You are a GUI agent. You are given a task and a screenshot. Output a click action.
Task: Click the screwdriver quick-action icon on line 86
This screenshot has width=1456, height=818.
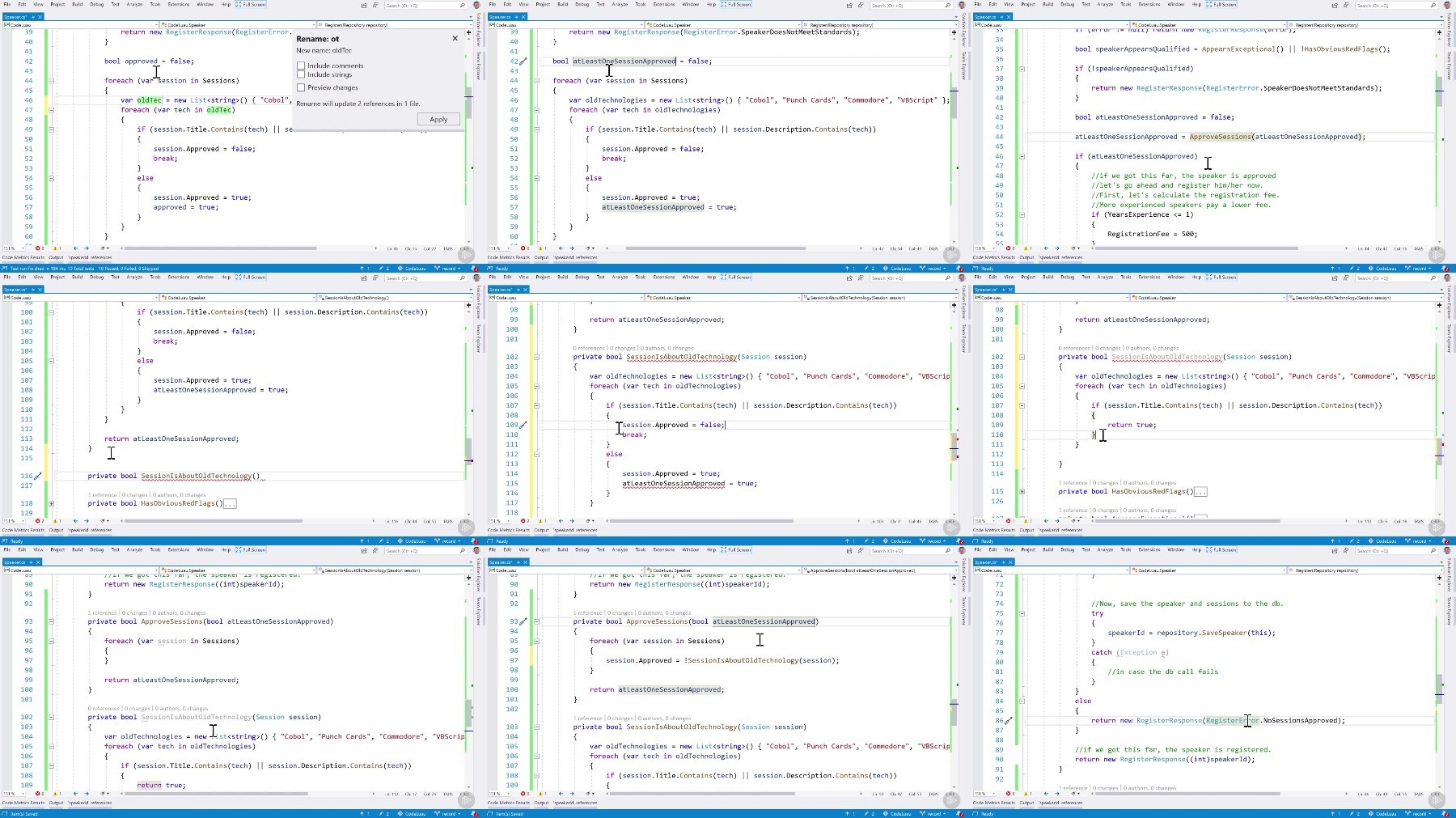coord(1008,720)
